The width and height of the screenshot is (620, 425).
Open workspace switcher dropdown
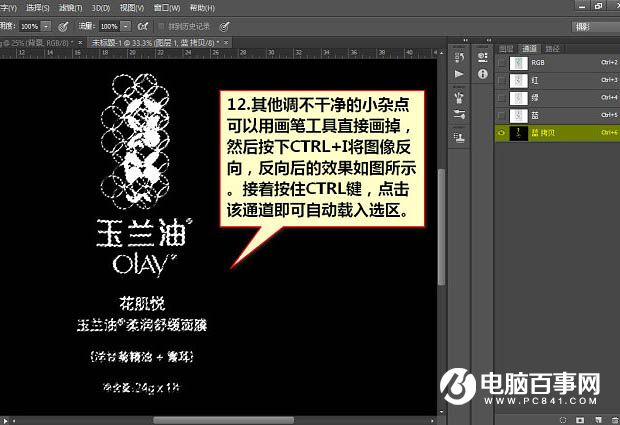(595, 26)
